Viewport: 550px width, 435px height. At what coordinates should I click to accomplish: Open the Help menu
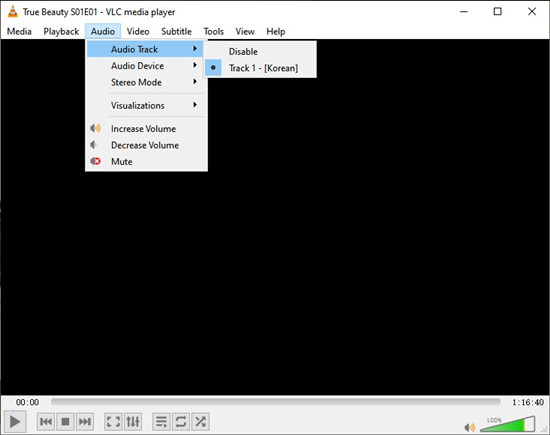click(x=276, y=31)
